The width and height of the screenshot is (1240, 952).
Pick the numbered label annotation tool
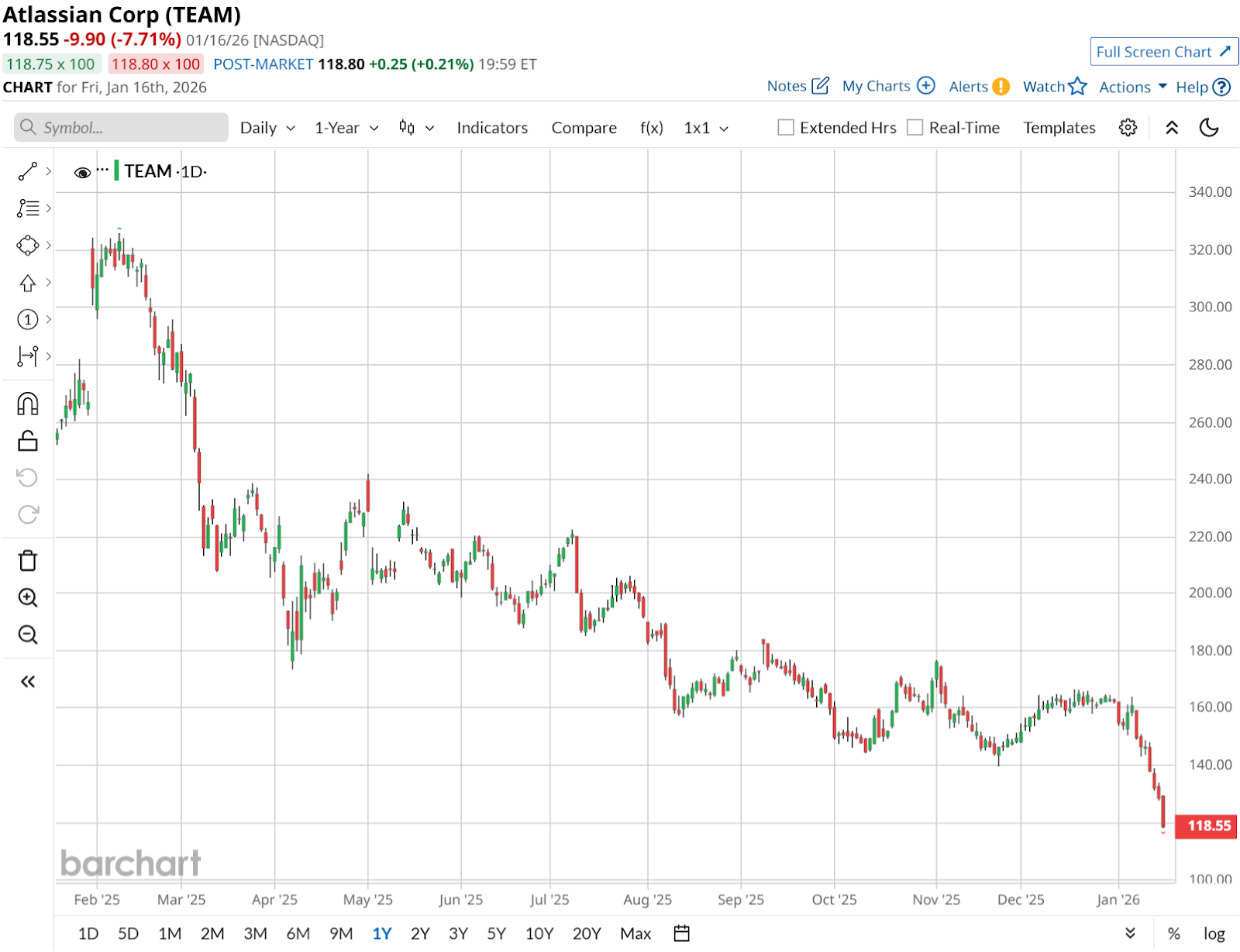tap(28, 319)
